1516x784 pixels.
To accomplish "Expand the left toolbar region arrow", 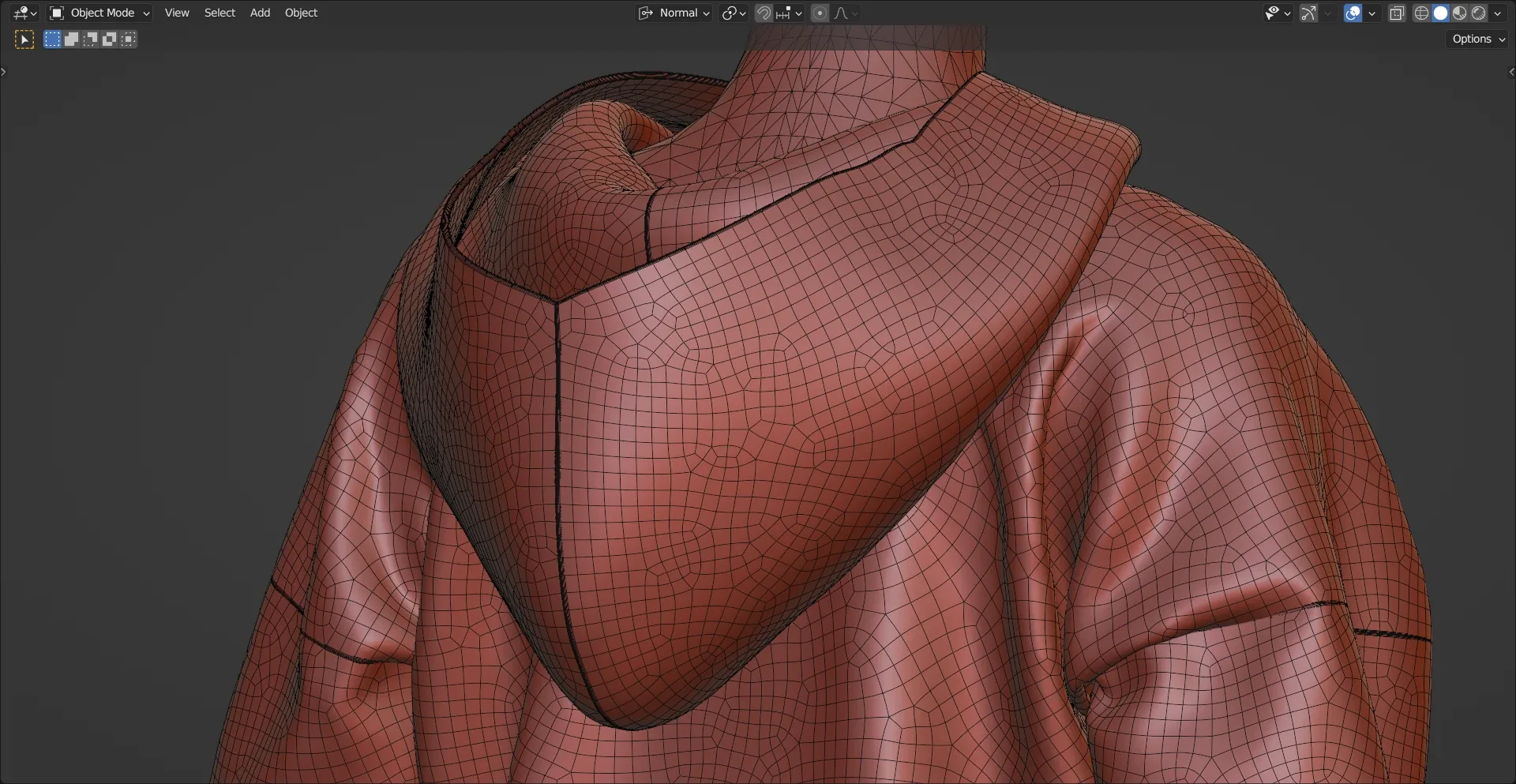I will click(x=4, y=72).
